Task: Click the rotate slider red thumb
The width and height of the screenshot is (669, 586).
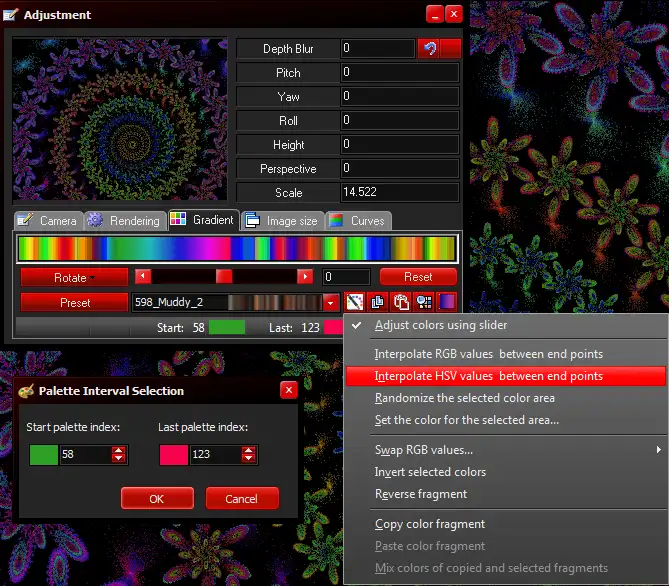Action: 224,277
